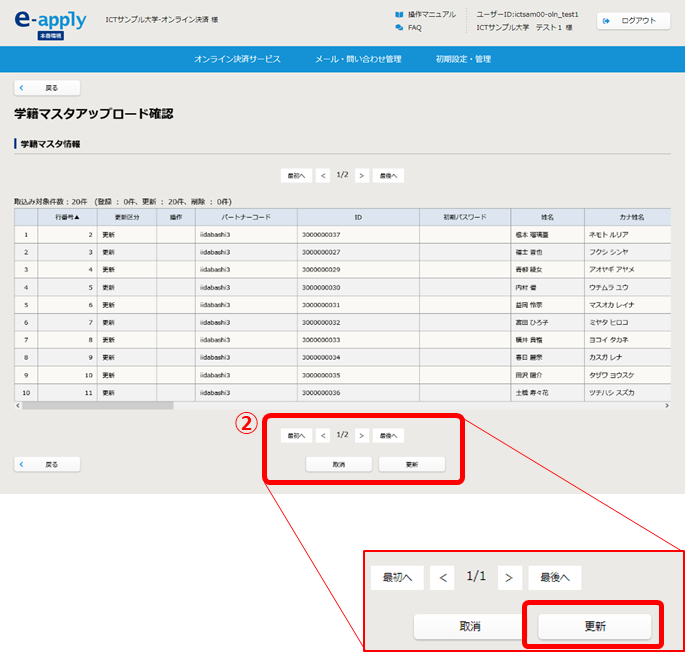
Task: Click the 戻る button below the table
Action: click(x=47, y=464)
